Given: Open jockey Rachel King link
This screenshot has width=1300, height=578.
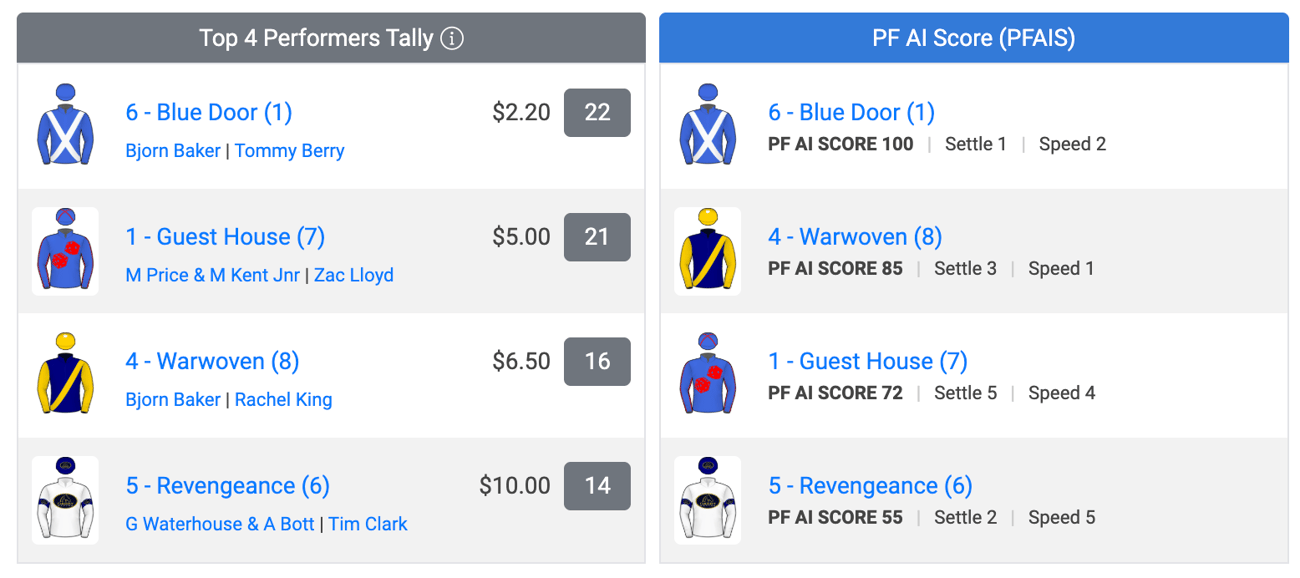Looking at the screenshot, I should click(284, 399).
